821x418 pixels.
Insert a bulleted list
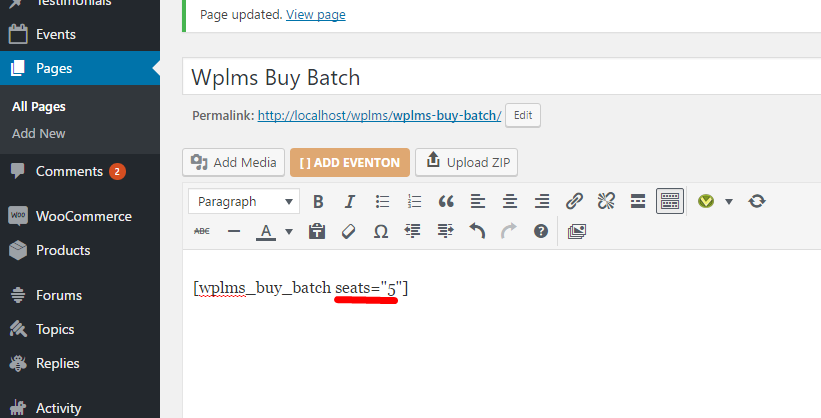pyautogui.click(x=382, y=201)
